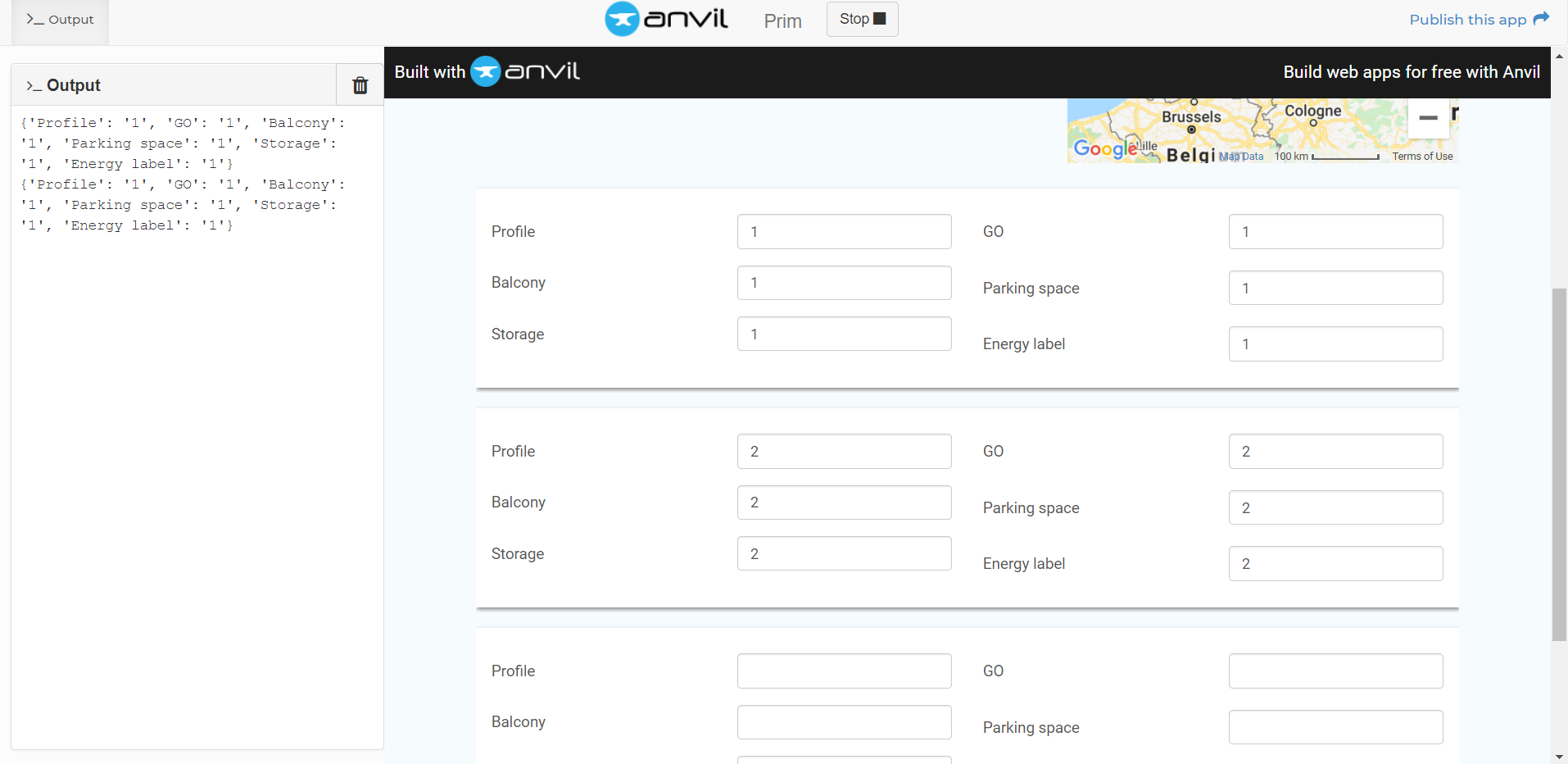Click the vertical page scrollbar
The height and width of the screenshot is (764, 1568).
coord(1557,459)
